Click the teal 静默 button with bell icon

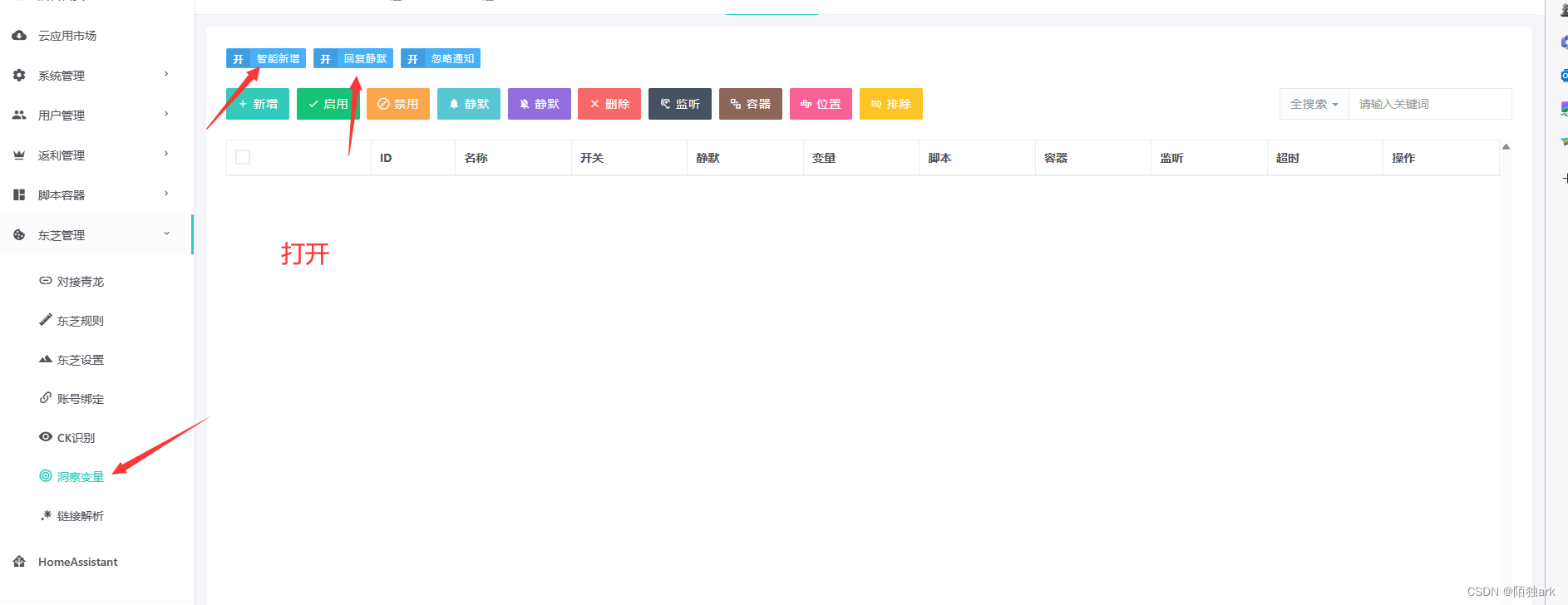(x=469, y=104)
